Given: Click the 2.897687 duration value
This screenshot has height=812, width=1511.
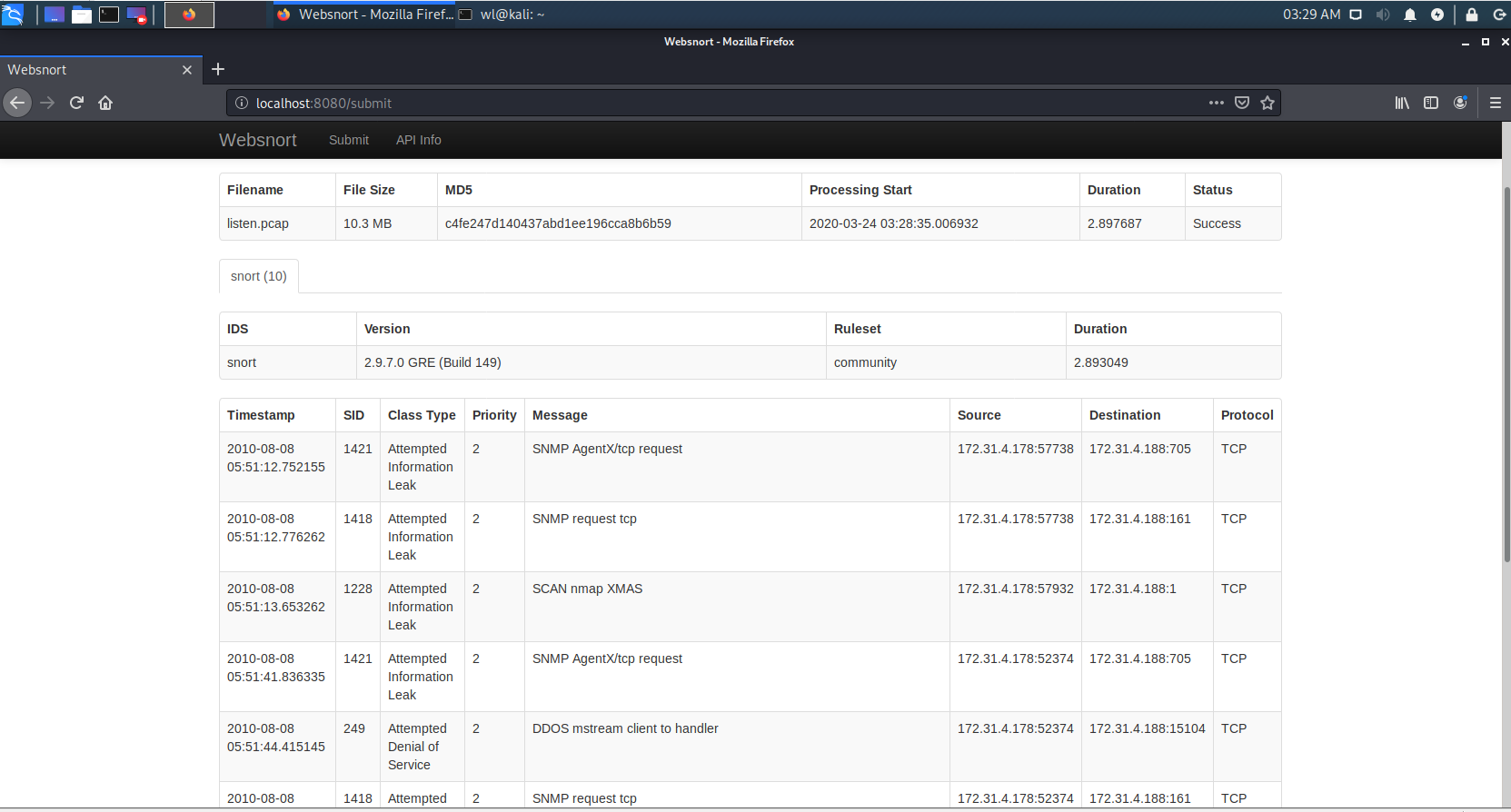Looking at the screenshot, I should 1115,223.
